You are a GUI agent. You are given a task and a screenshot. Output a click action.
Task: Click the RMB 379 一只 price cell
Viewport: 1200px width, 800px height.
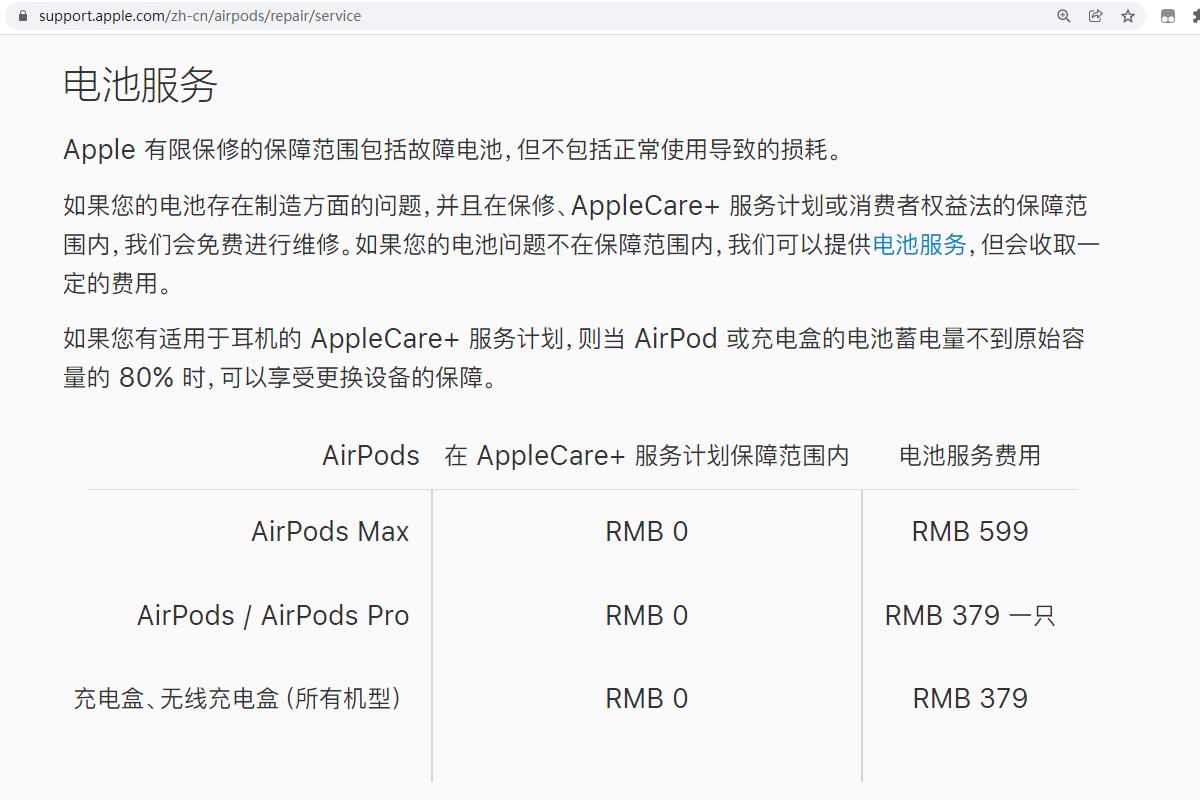pyautogui.click(x=969, y=616)
